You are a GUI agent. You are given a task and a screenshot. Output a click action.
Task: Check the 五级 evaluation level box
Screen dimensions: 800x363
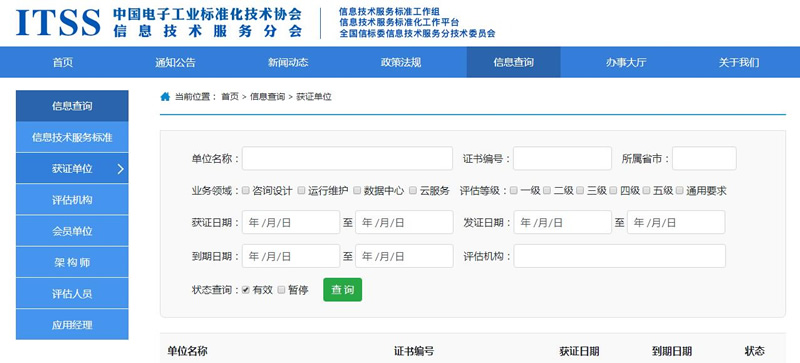point(646,190)
